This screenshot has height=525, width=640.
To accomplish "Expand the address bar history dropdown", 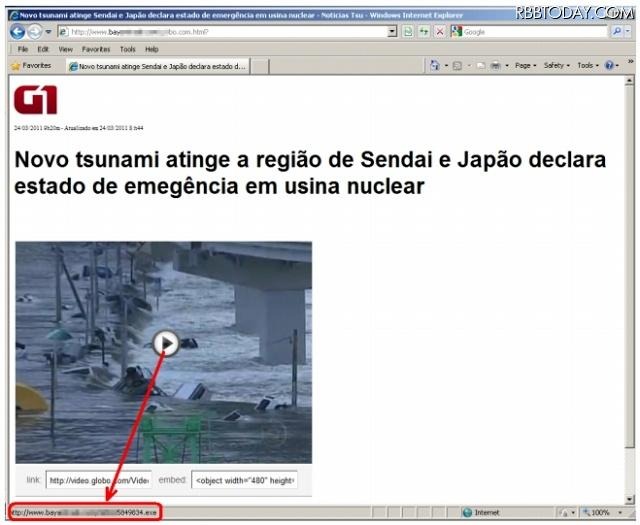I will [x=393, y=32].
